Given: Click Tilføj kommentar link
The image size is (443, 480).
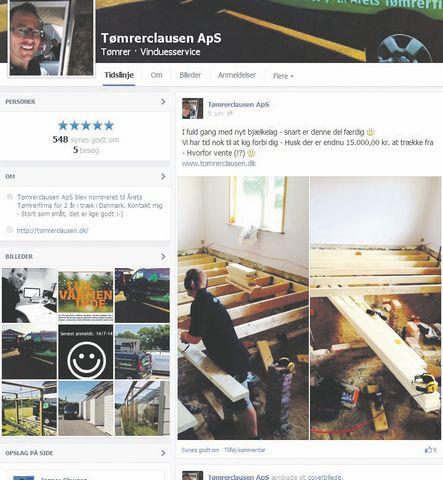Looking at the screenshot, I should 245,450.
